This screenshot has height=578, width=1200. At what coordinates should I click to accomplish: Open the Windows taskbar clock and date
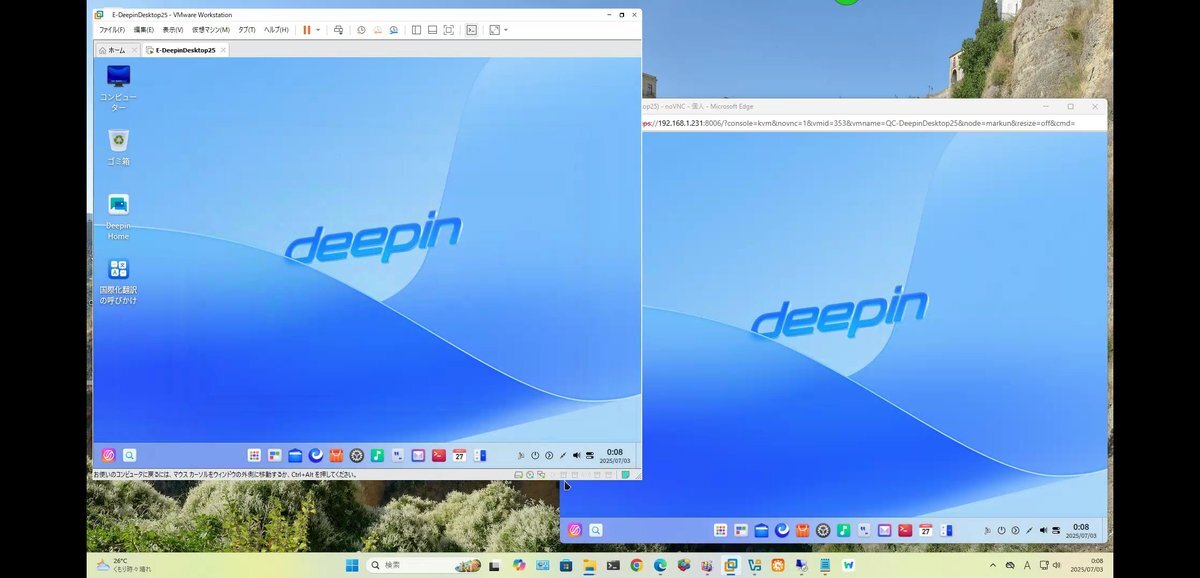click(1088, 565)
